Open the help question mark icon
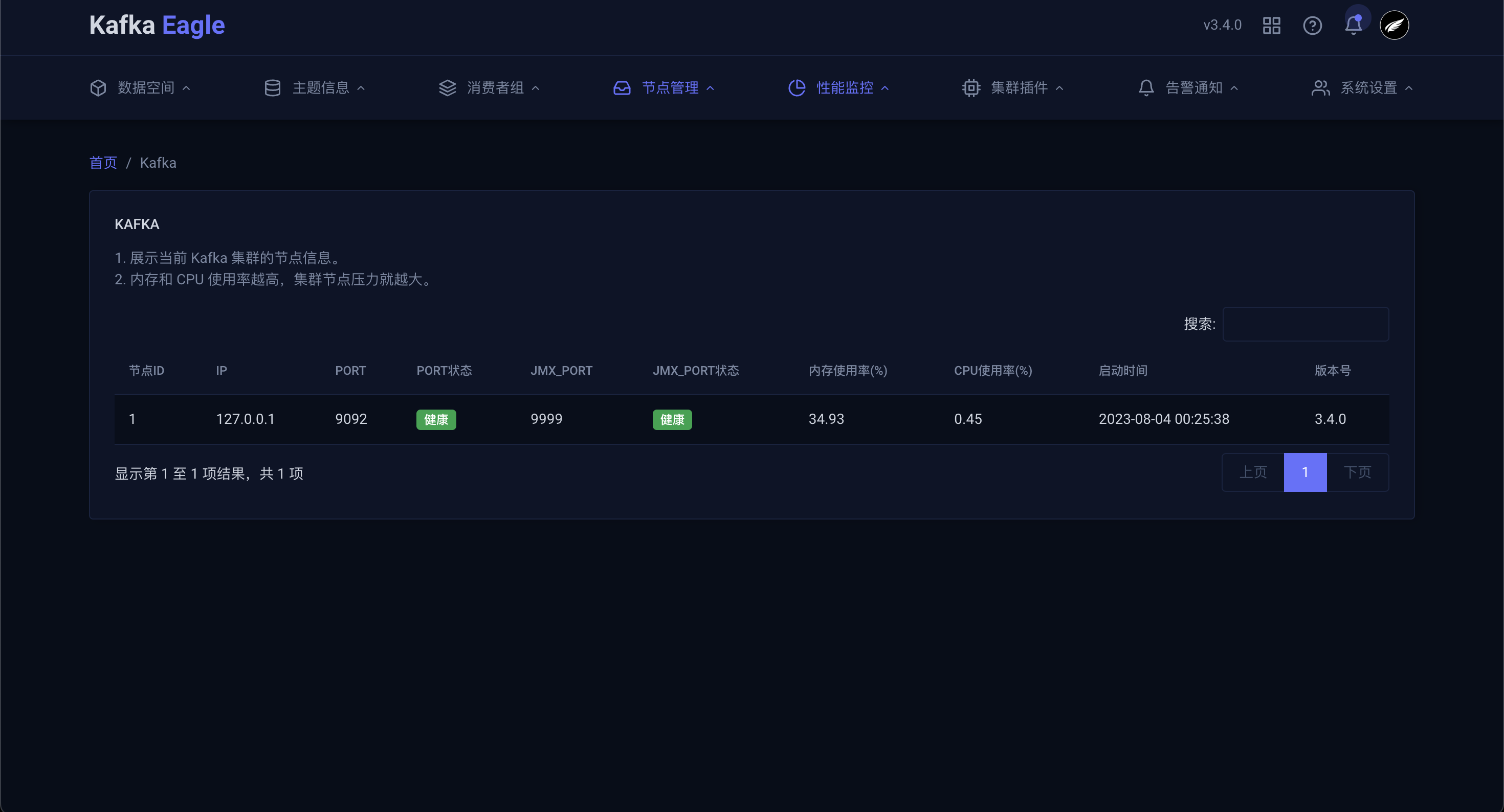 (x=1312, y=26)
